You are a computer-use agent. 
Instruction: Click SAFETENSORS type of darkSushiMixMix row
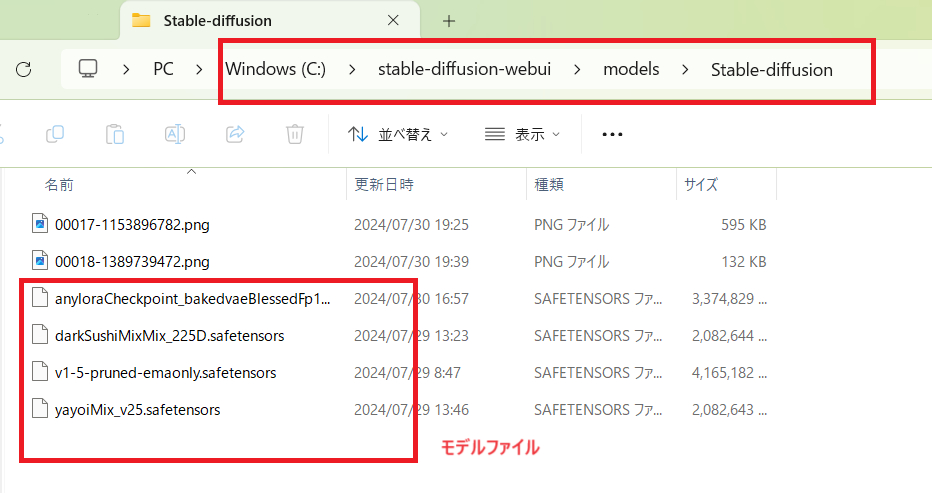(x=598, y=335)
